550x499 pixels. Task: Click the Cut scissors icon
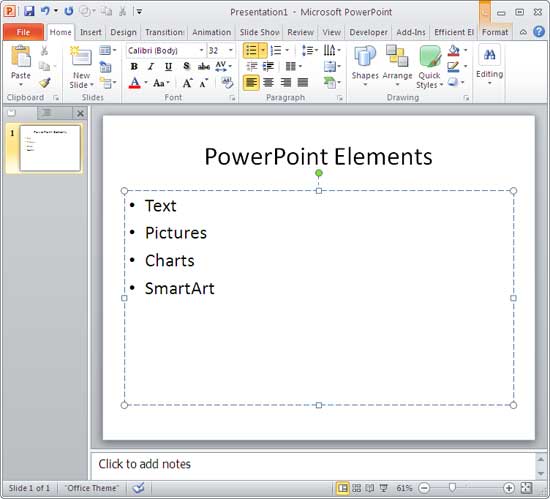coord(44,51)
